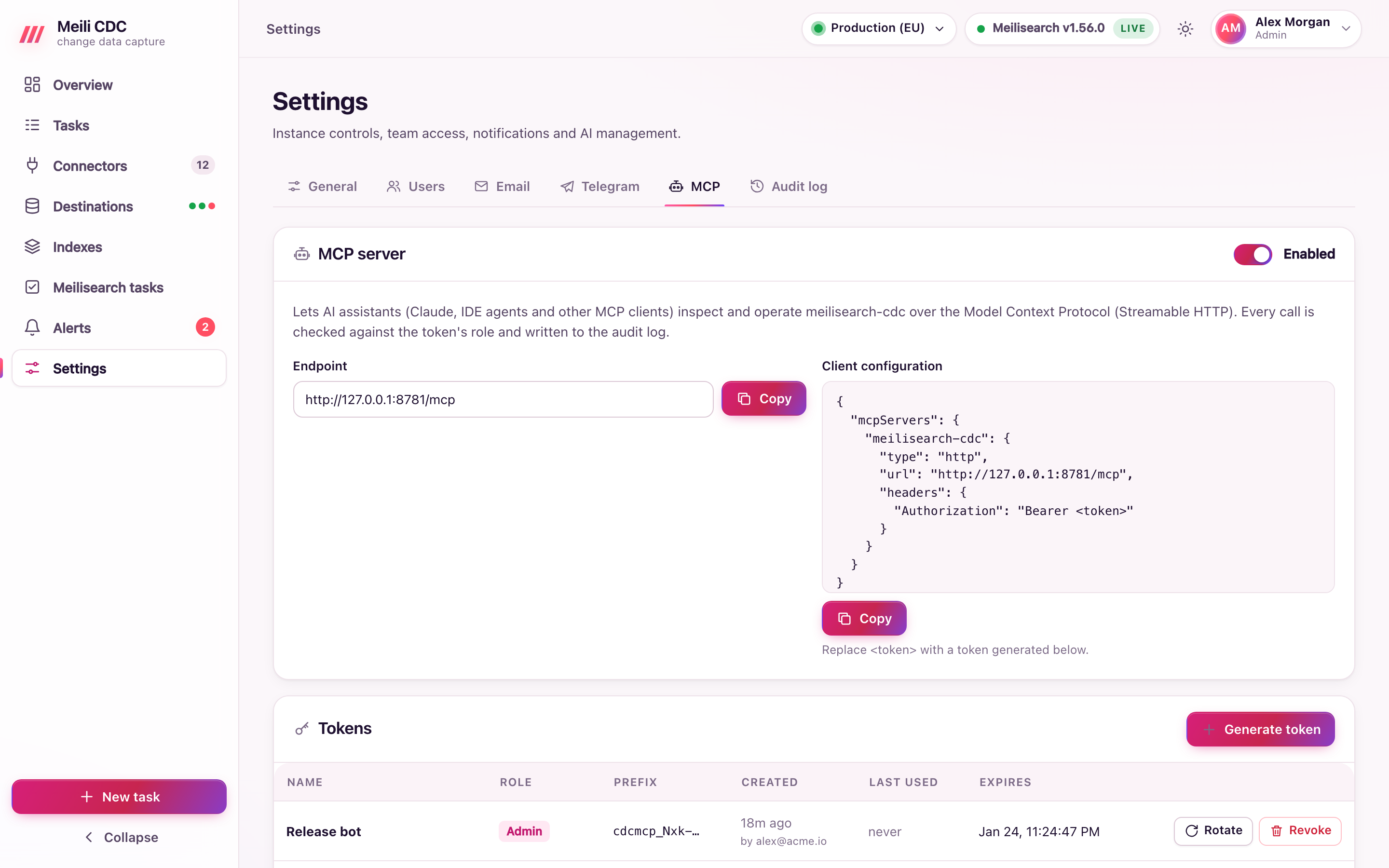
Task: Copy the client configuration JSON
Action: [x=864, y=618]
